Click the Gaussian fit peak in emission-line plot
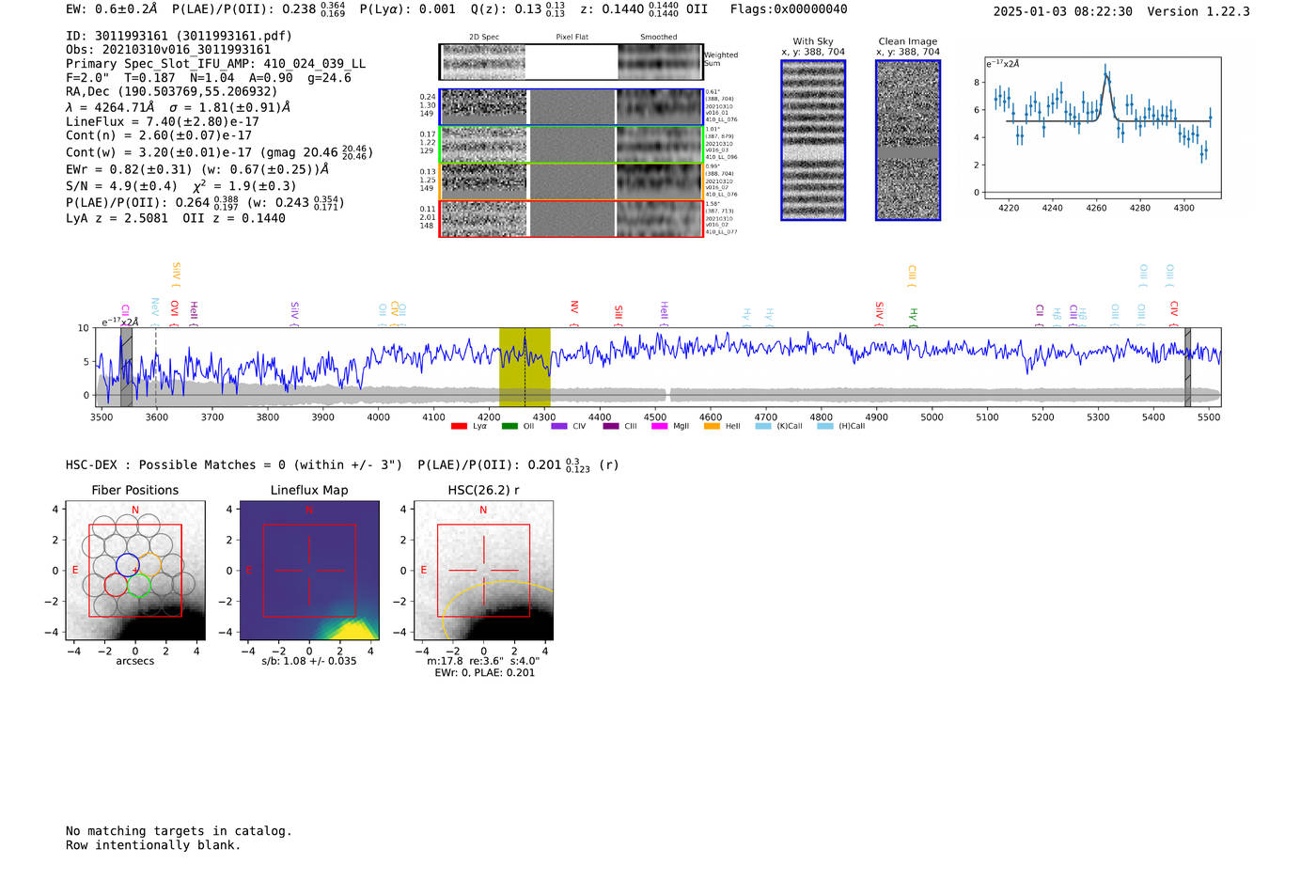This screenshot has height=896, width=1316. [x=1106, y=75]
